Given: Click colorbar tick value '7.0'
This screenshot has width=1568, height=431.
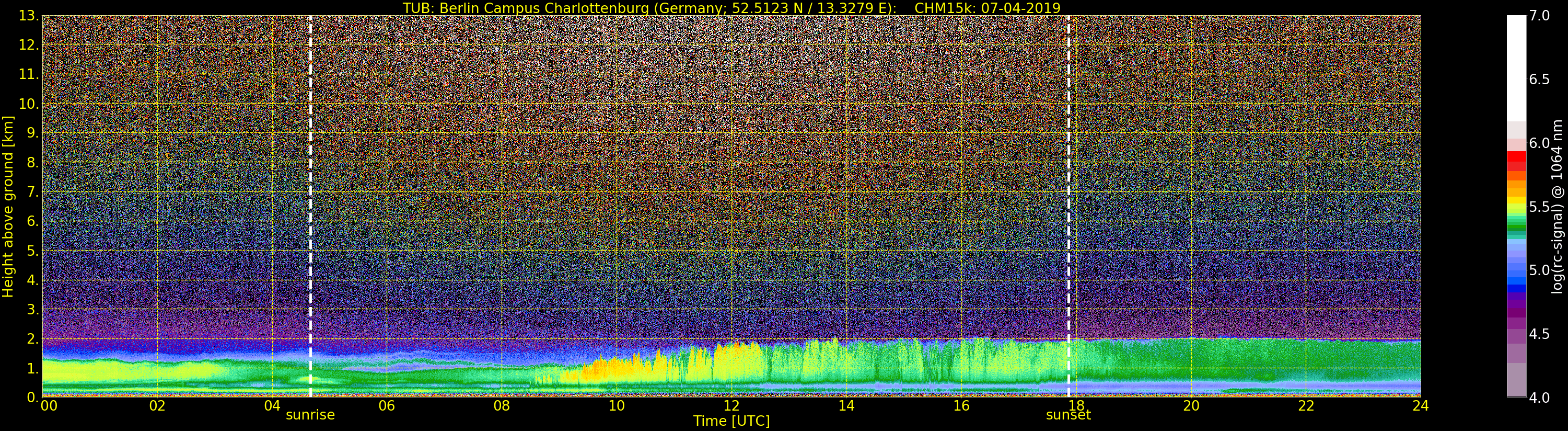Looking at the screenshot, I should [1539, 16].
